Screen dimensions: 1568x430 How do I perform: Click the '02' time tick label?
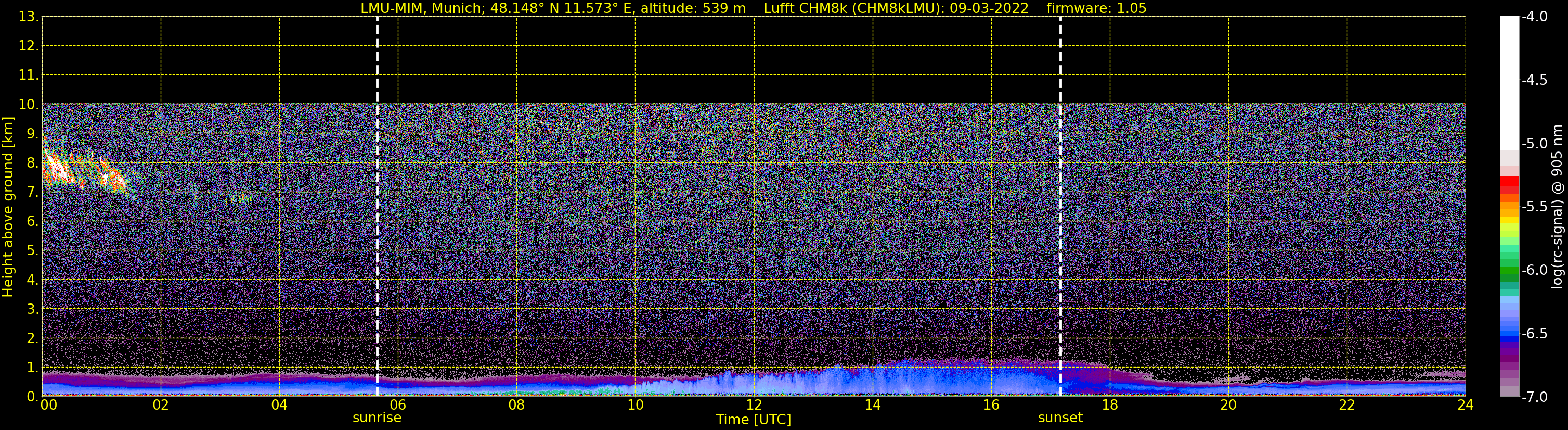tap(161, 405)
